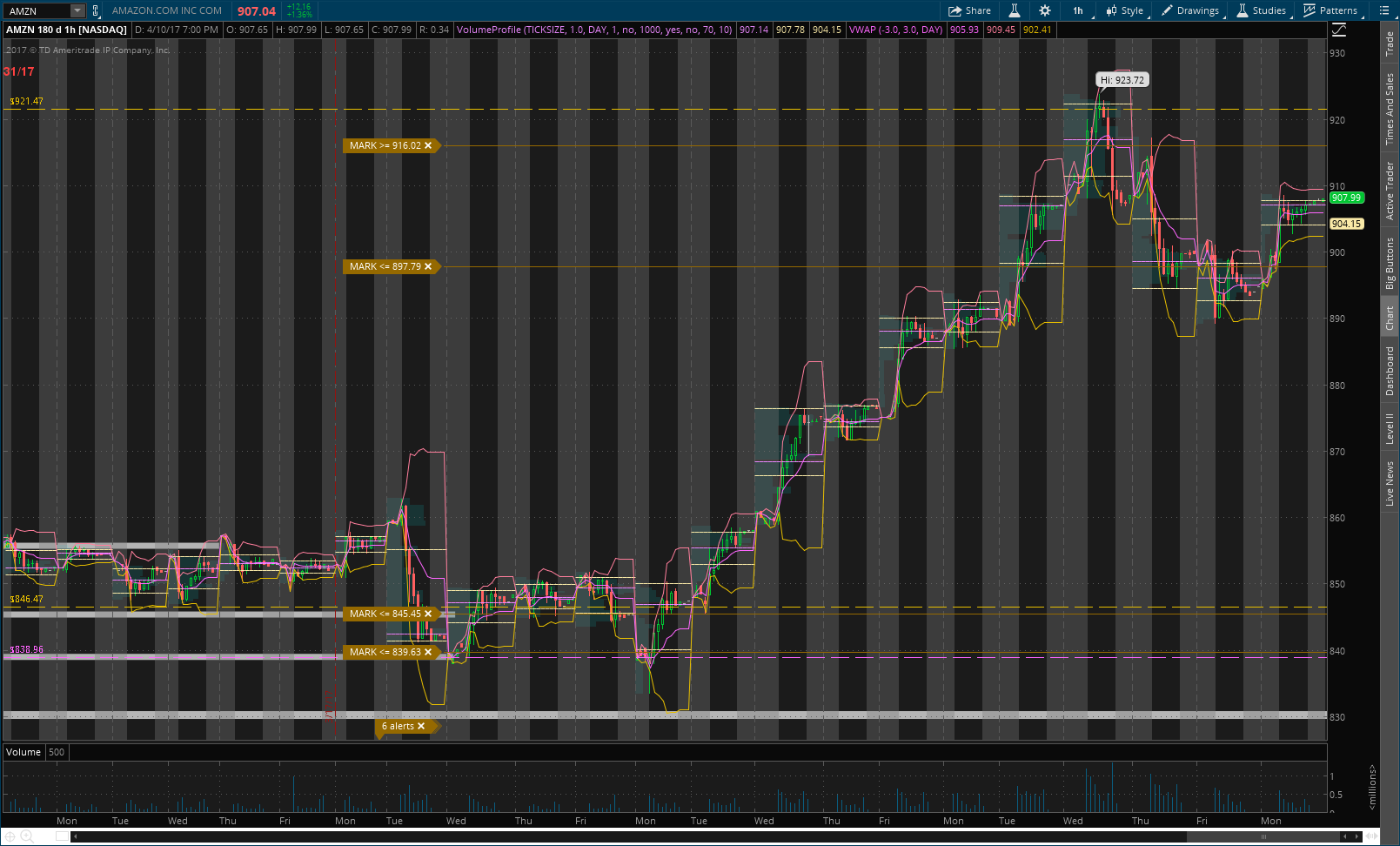
Task: Open the Live News sidebar tab
Action: 1390,484
